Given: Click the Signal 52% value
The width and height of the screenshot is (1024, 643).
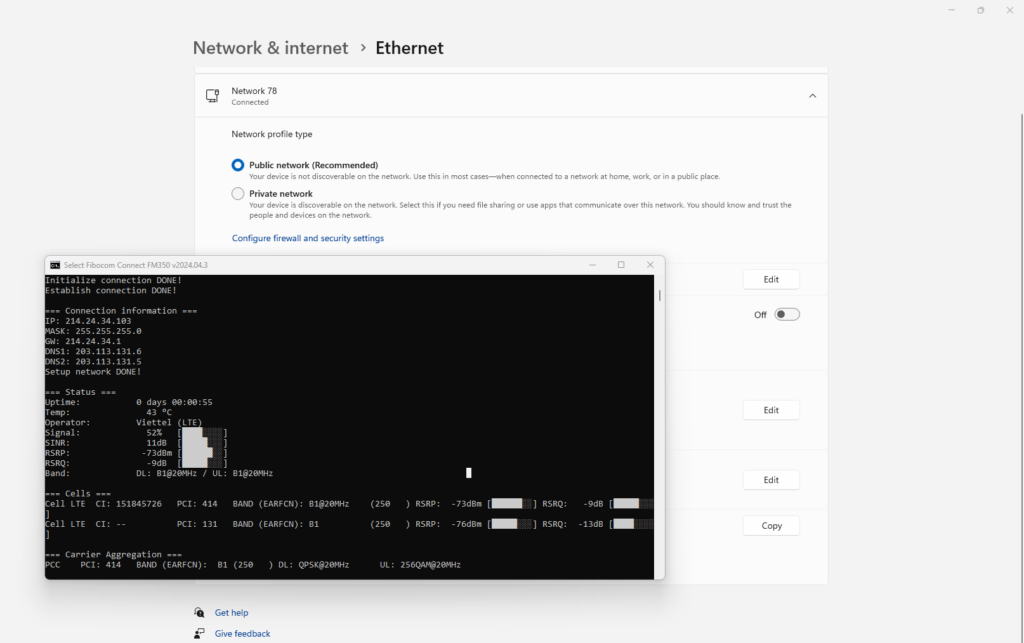Looking at the screenshot, I should click(x=154, y=433).
